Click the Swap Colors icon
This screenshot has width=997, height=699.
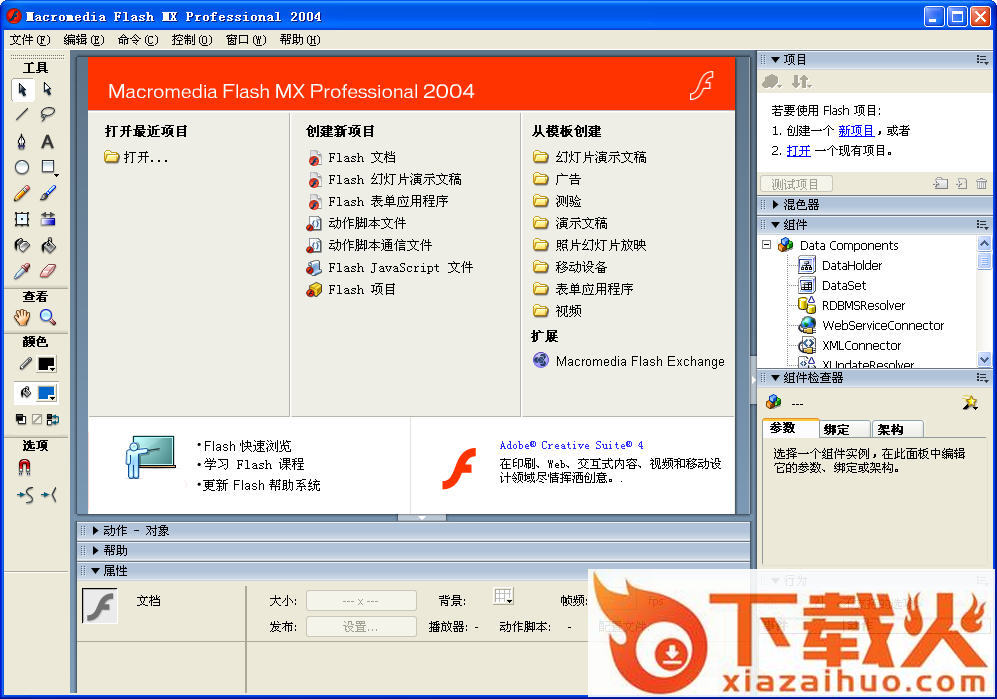point(53,419)
